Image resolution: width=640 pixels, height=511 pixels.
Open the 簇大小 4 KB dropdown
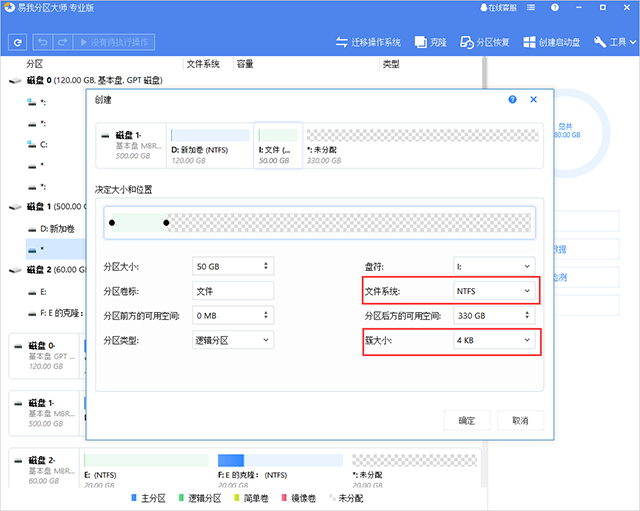click(492, 341)
